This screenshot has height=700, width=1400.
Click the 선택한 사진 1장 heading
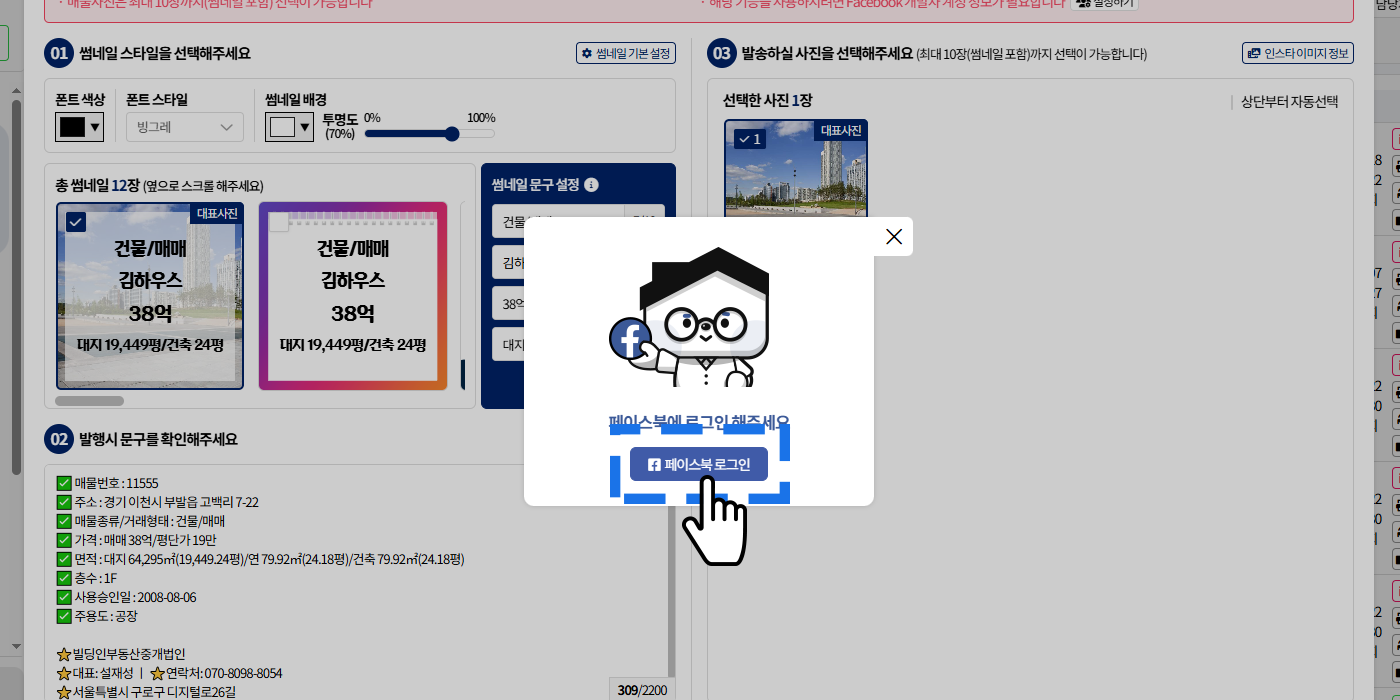[767, 101]
